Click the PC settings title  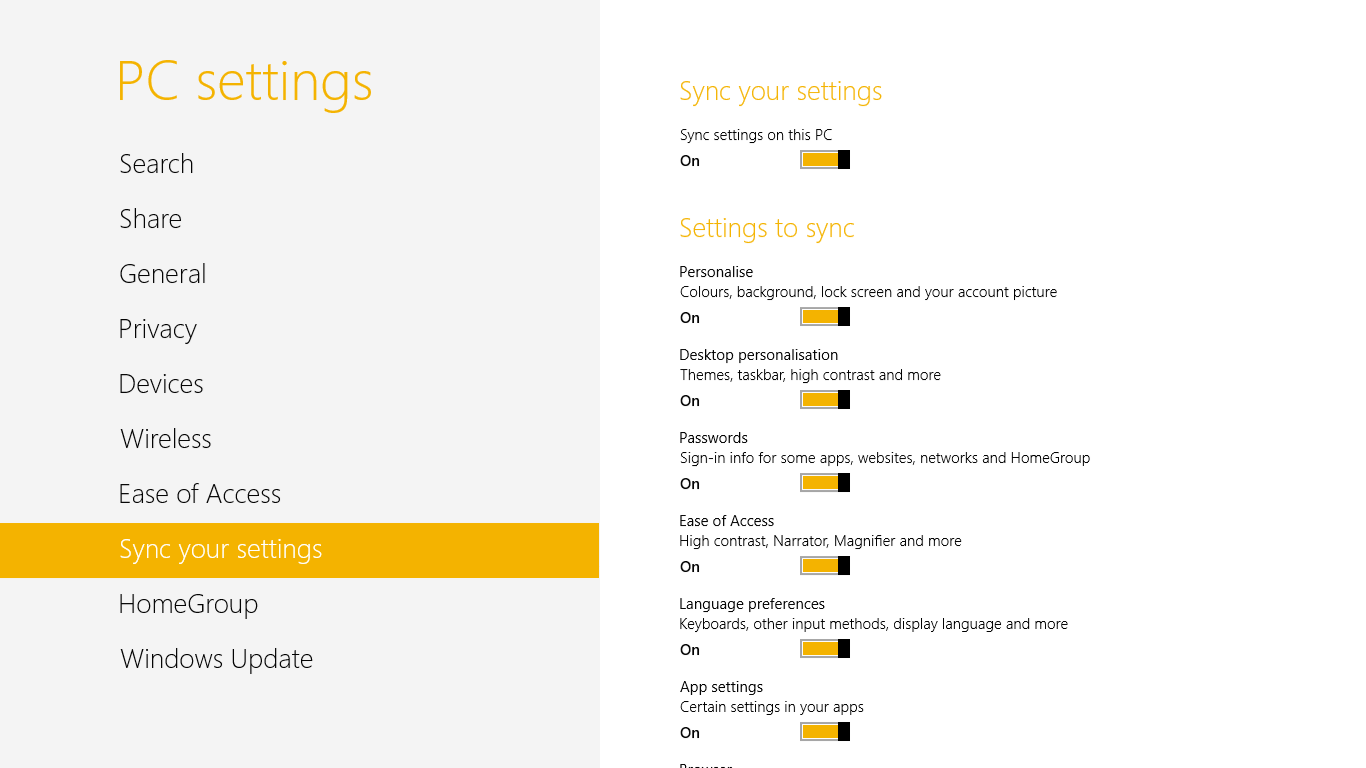click(245, 82)
